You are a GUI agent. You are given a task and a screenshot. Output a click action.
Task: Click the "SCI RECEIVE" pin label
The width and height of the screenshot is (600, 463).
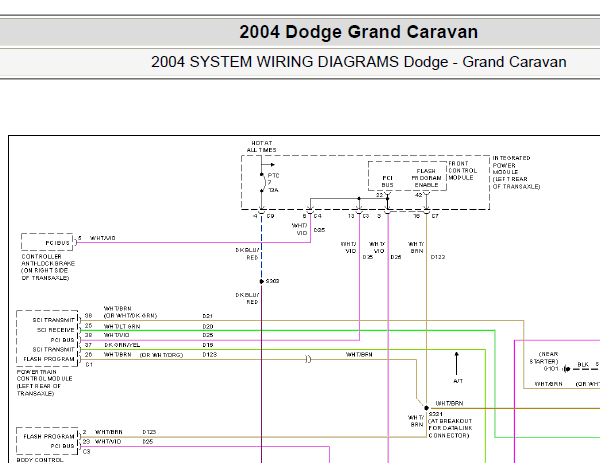[x=56, y=330]
